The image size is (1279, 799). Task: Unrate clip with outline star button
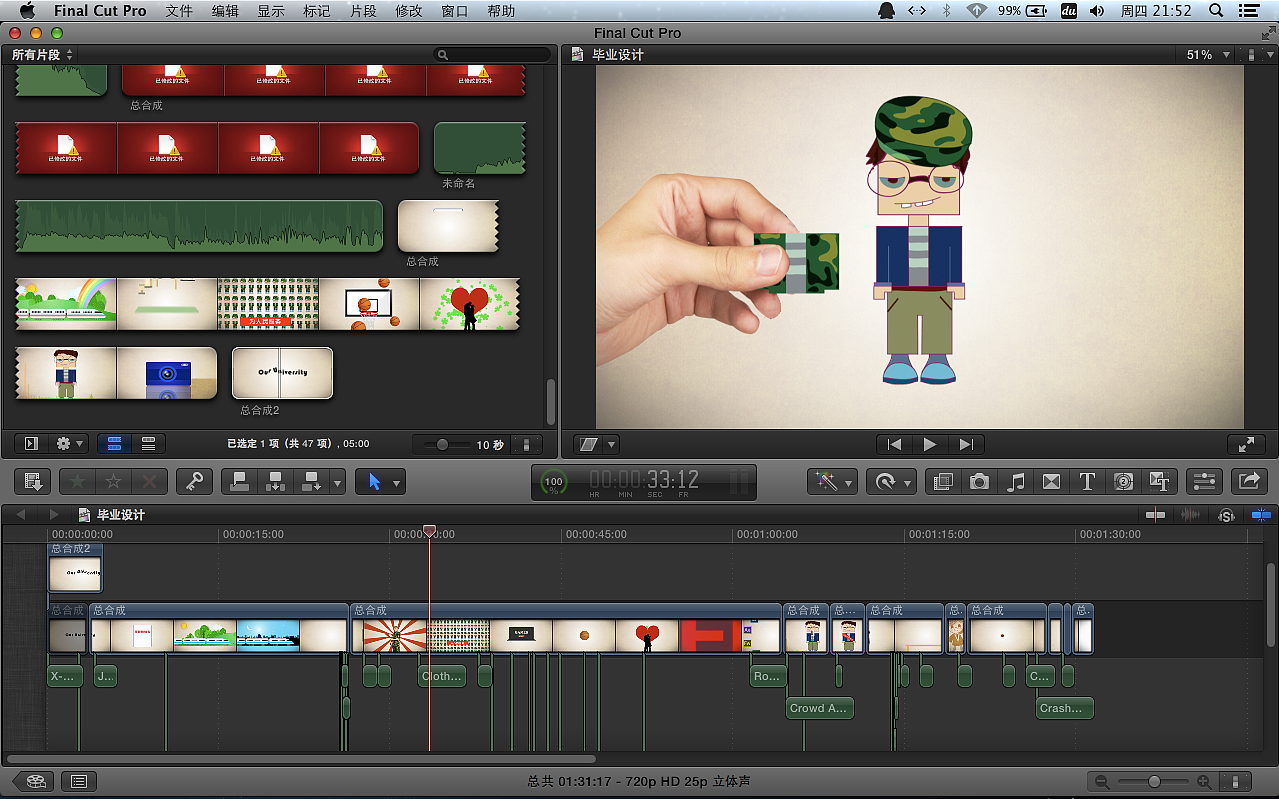pyautogui.click(x=114, y=481)
